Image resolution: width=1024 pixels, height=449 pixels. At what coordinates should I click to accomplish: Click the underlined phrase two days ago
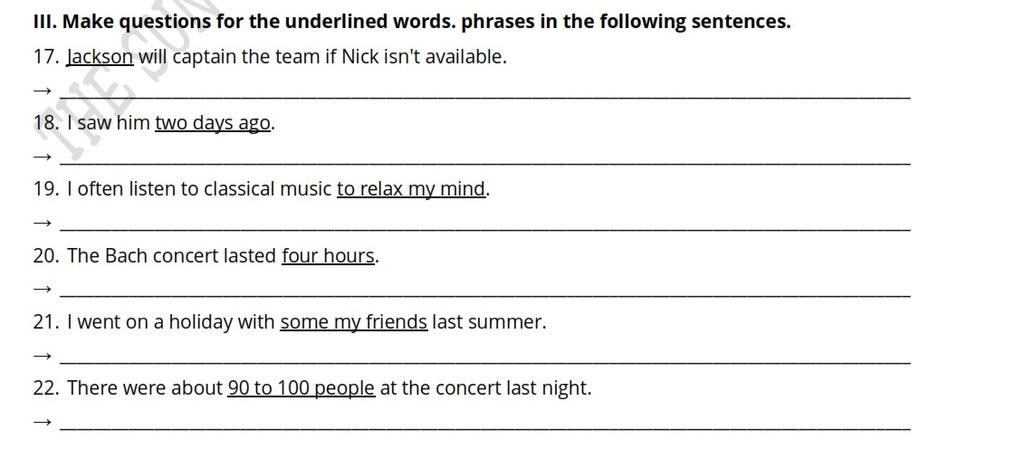pos(212,123)
